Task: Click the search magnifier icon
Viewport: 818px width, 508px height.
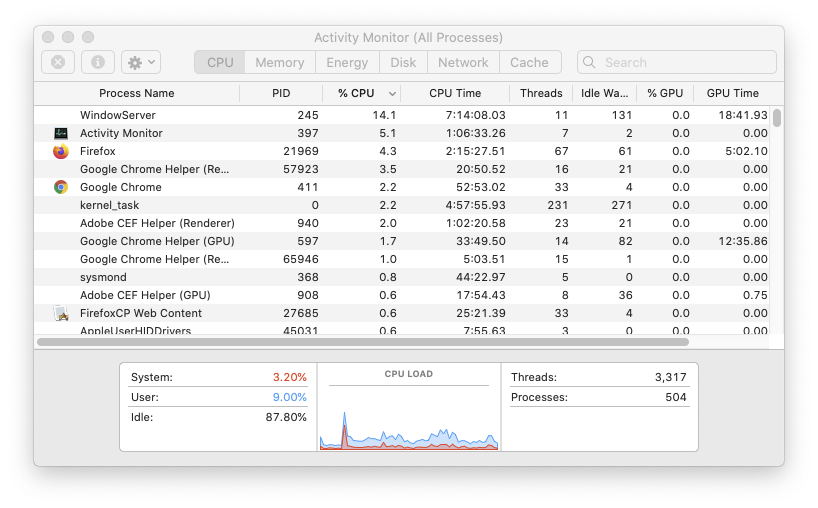Action: (x=591, y=62)
